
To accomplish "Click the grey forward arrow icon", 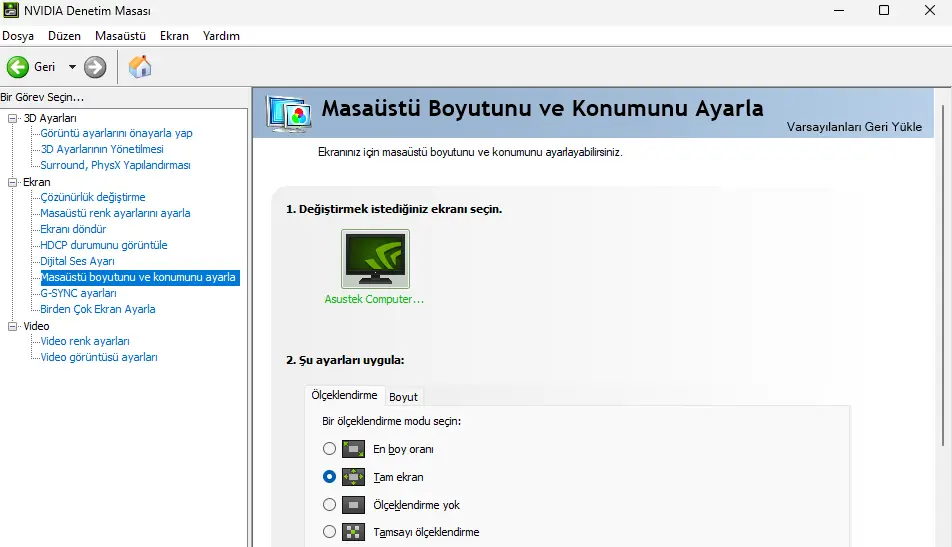I will coord(95,67).
